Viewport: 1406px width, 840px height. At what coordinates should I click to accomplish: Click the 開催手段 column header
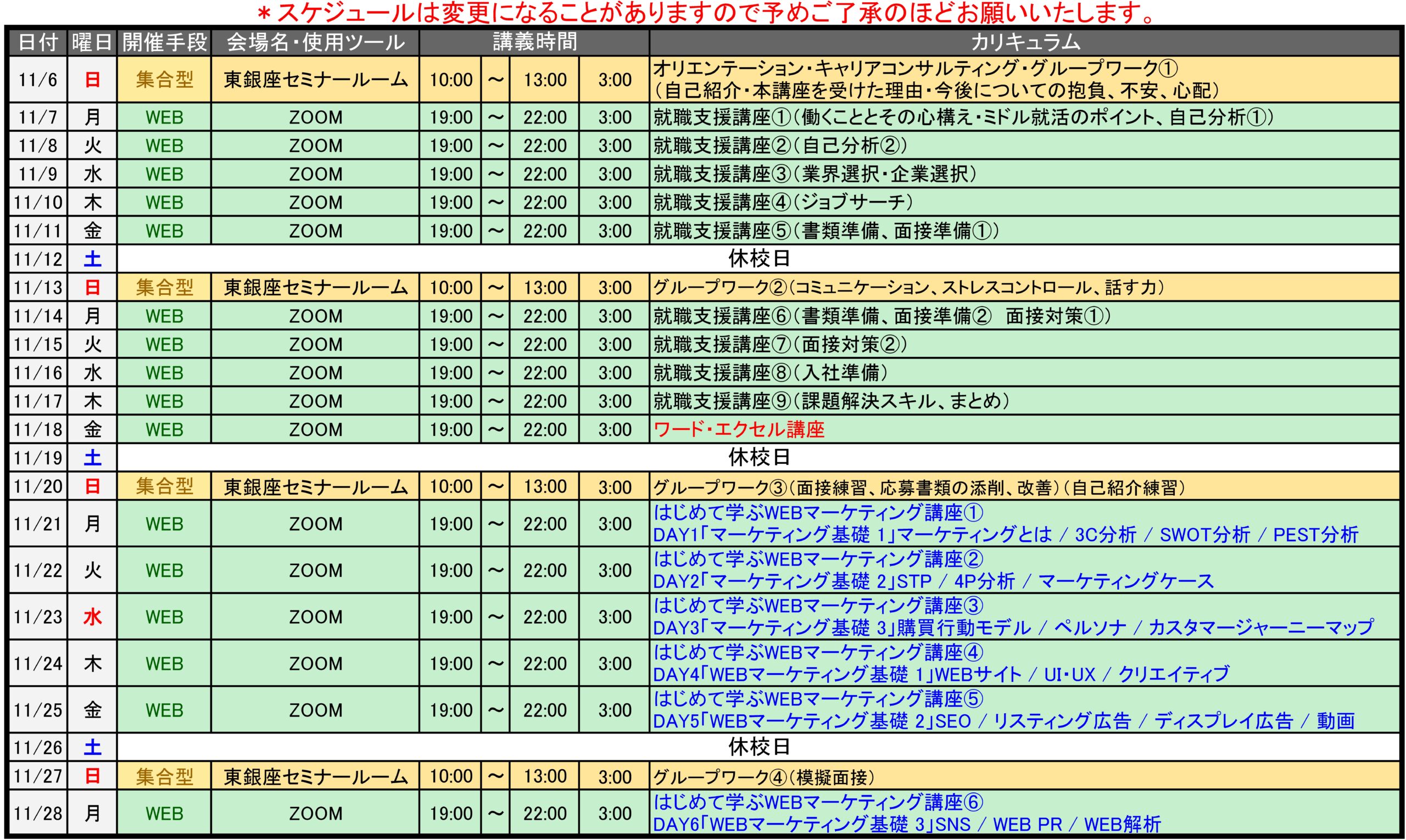[164, 42]
